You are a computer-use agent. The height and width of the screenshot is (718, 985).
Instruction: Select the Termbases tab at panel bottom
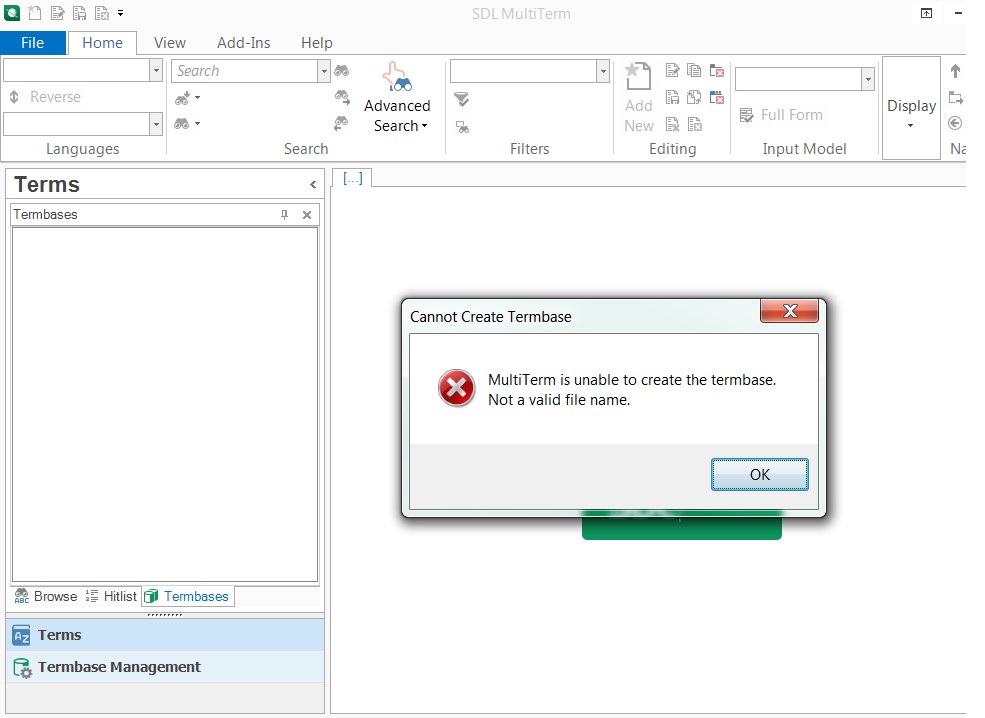[x=187, y=596]
